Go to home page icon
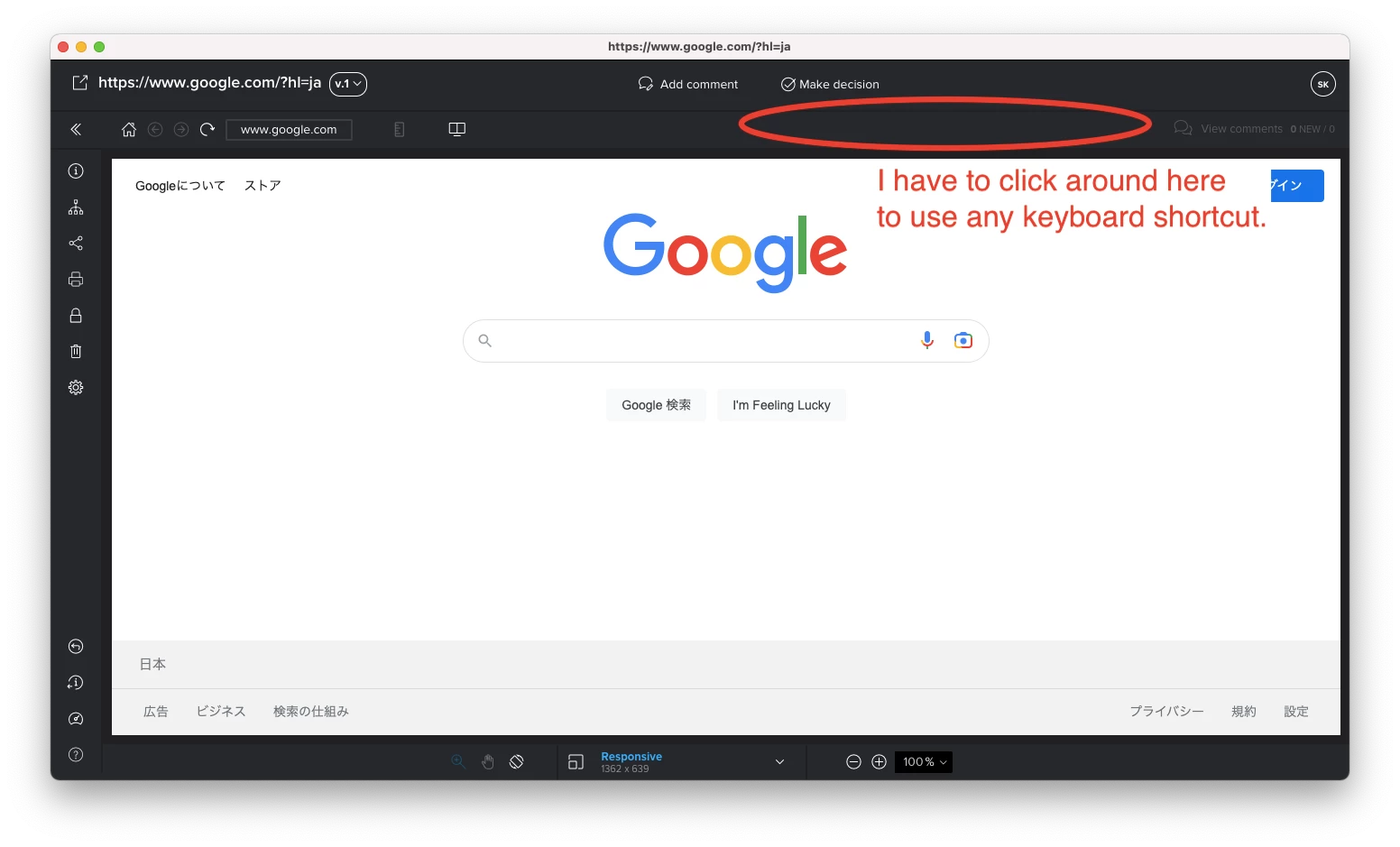Screen dimensions: 1400x847 tap(129, 129)
